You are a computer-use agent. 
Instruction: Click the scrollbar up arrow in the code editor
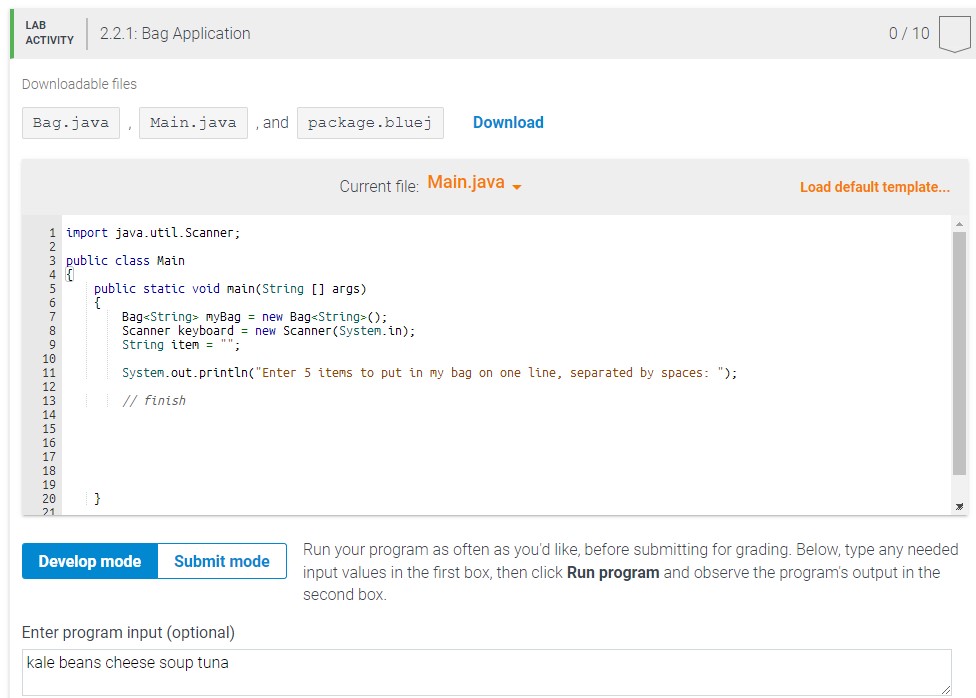pos(957,224)
